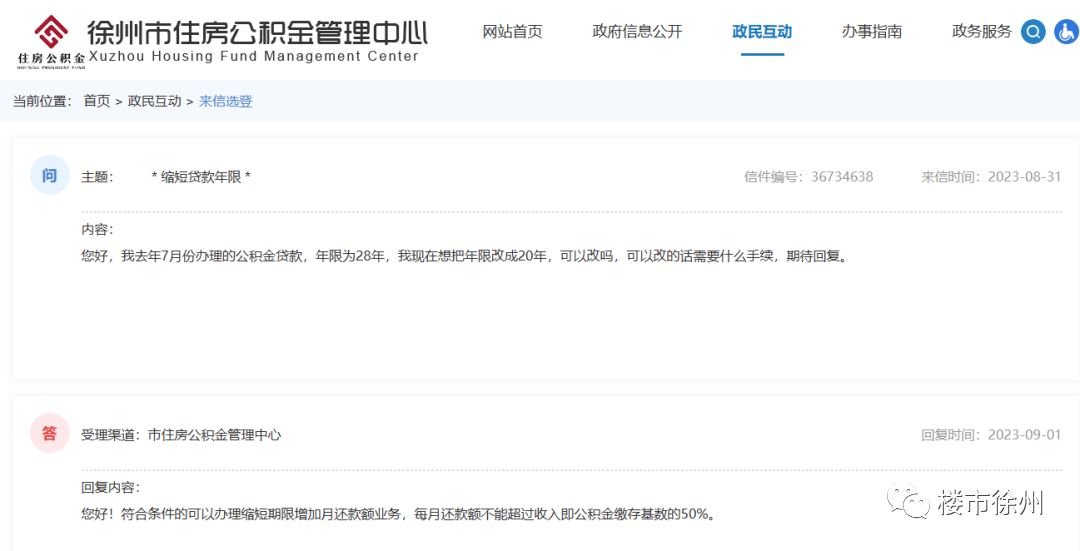This screenshot has height=551, width=1080.
Task: Click 来信时间 2023-08-31 date
Action: click(x=991, y=177)
